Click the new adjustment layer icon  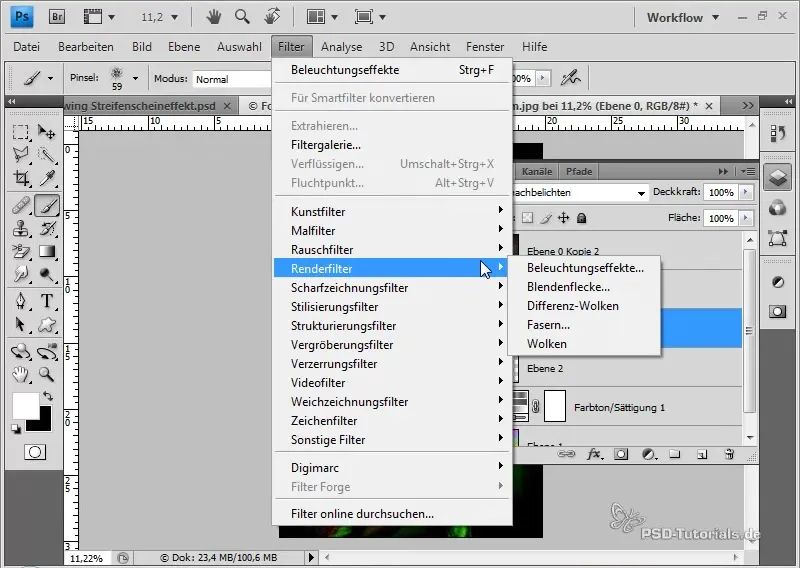point(648,454)
